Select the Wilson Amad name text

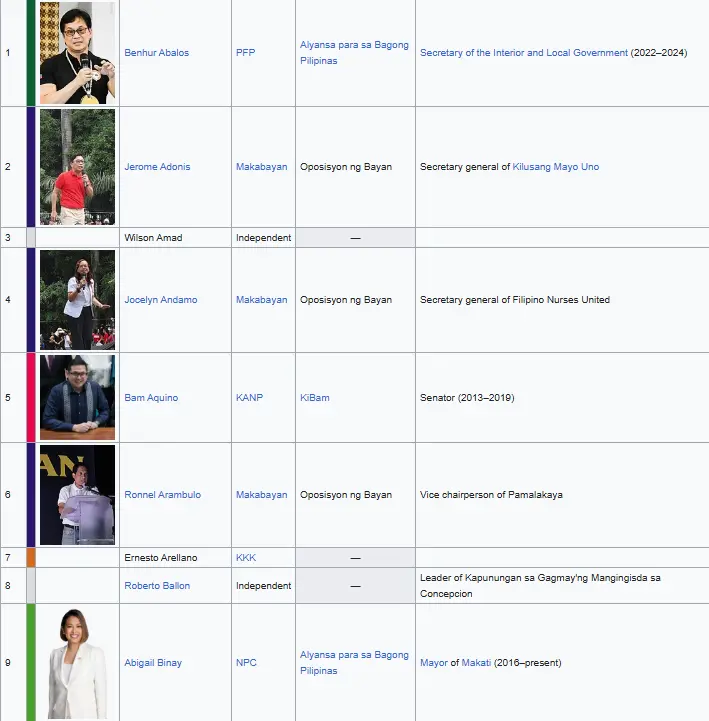(153, 238)
